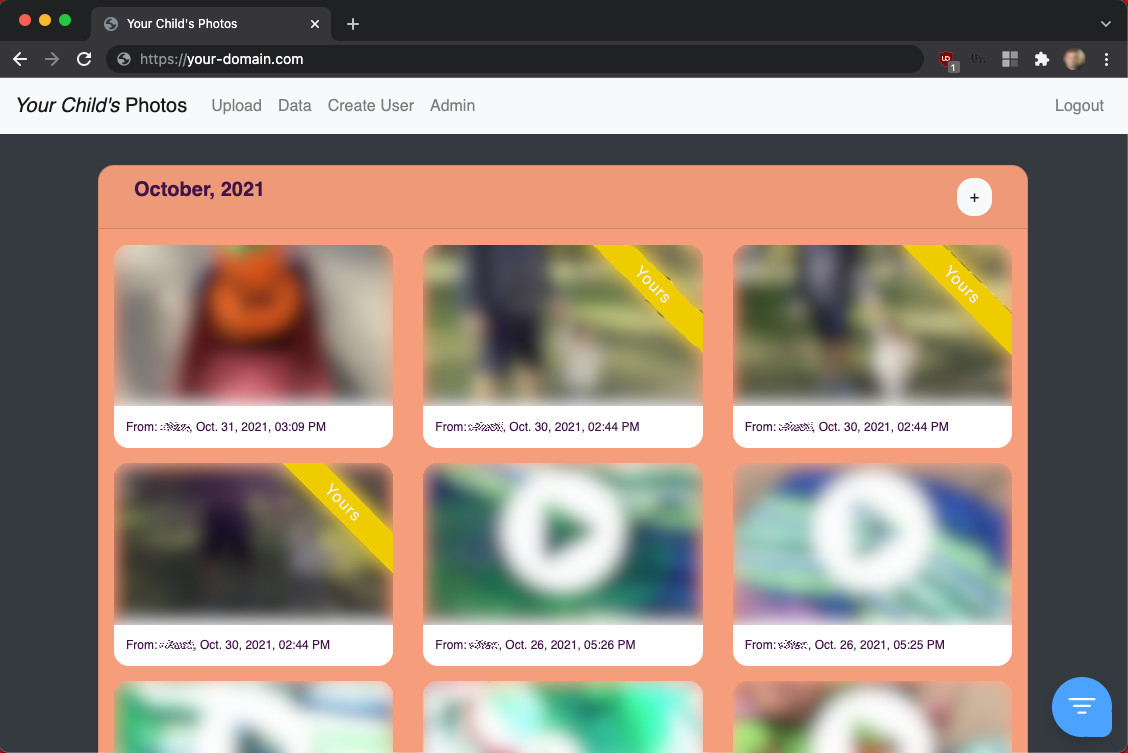Open the grid-squares extension icon
This screenshot has width=1128, height=753.
click(1010, 59)
